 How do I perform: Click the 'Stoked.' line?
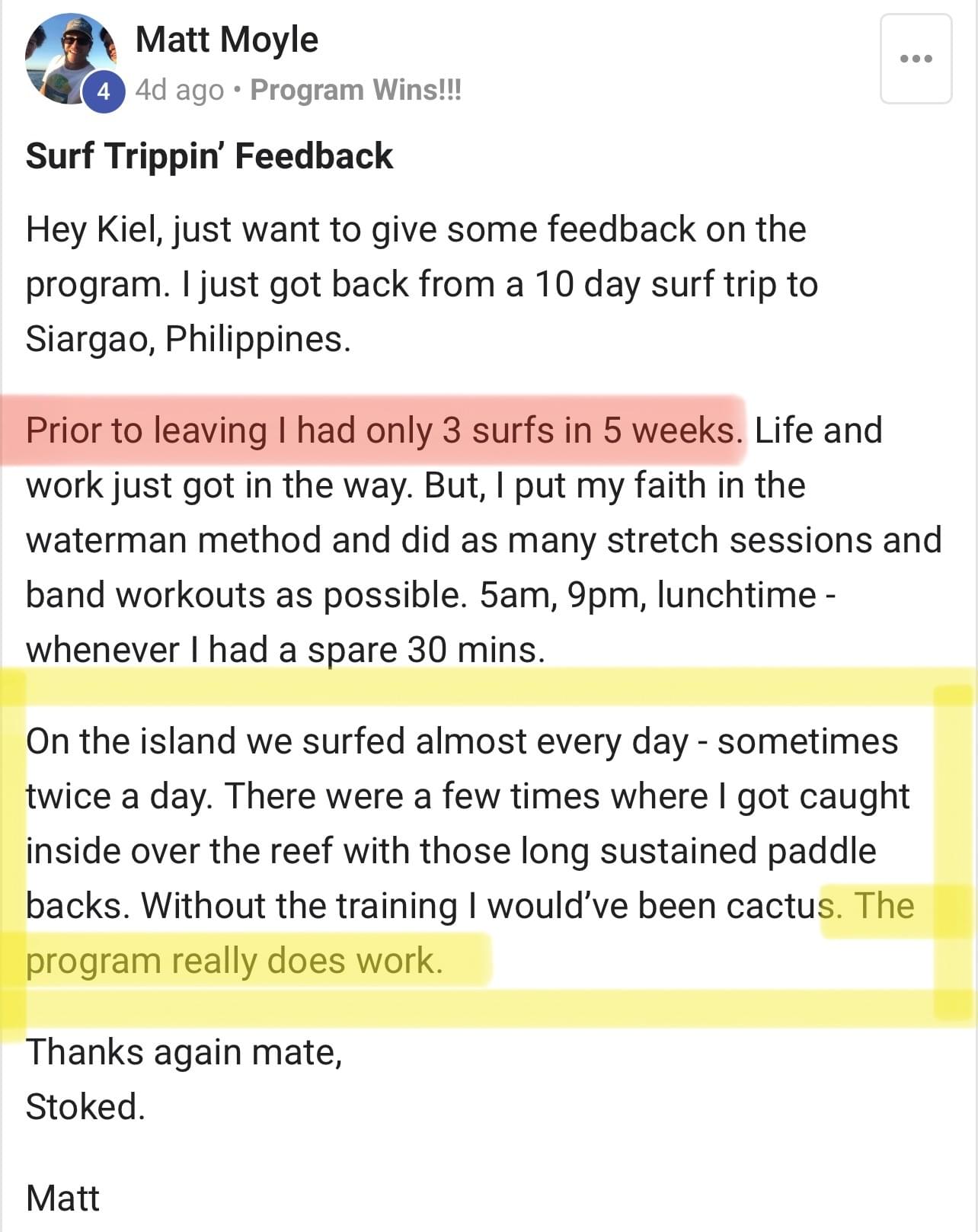tap(85, 1107)
